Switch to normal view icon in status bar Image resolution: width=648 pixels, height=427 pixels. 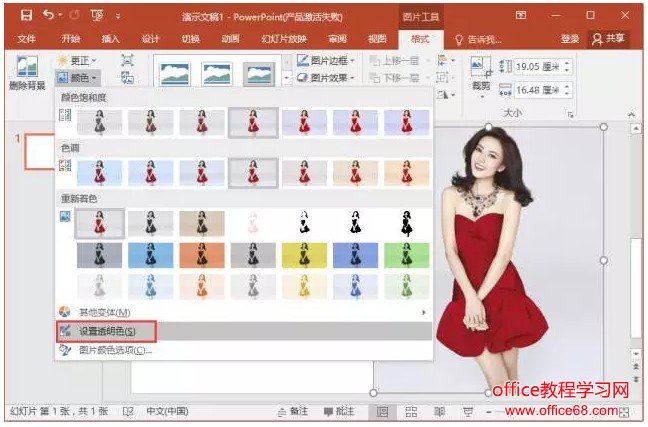pyautogui.click(x=383, y=412)
